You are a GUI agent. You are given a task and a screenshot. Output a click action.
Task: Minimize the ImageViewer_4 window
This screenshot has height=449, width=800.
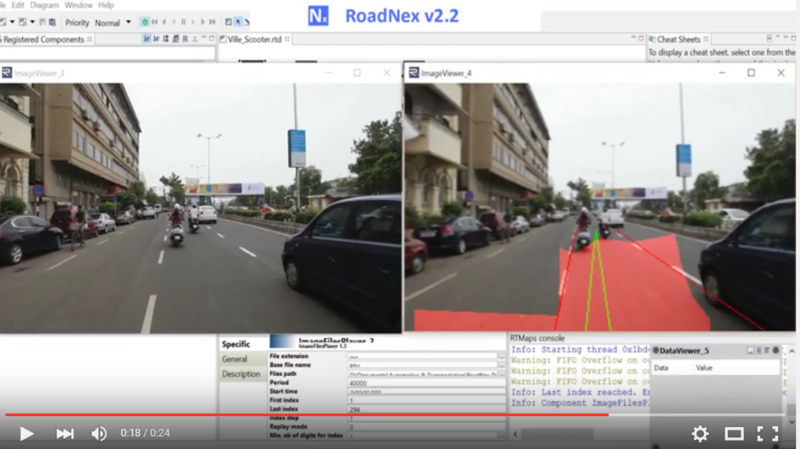point(722,73)
